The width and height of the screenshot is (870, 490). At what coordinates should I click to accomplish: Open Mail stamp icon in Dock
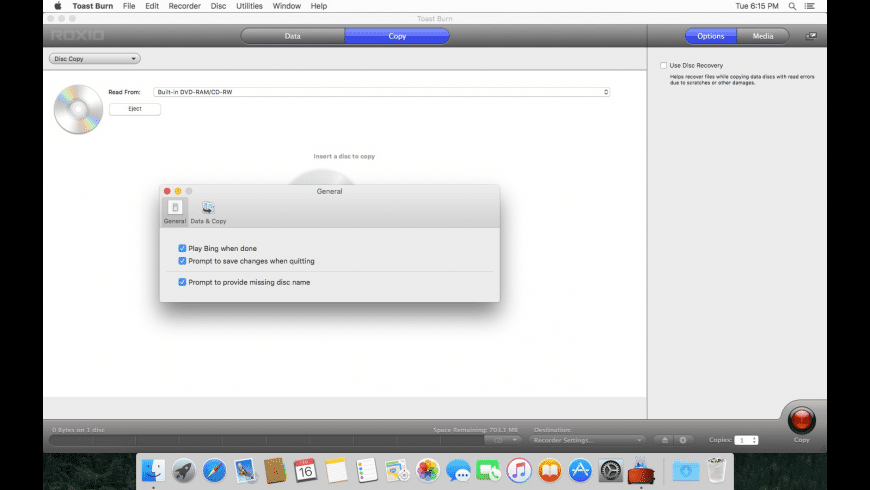point(245,471)
